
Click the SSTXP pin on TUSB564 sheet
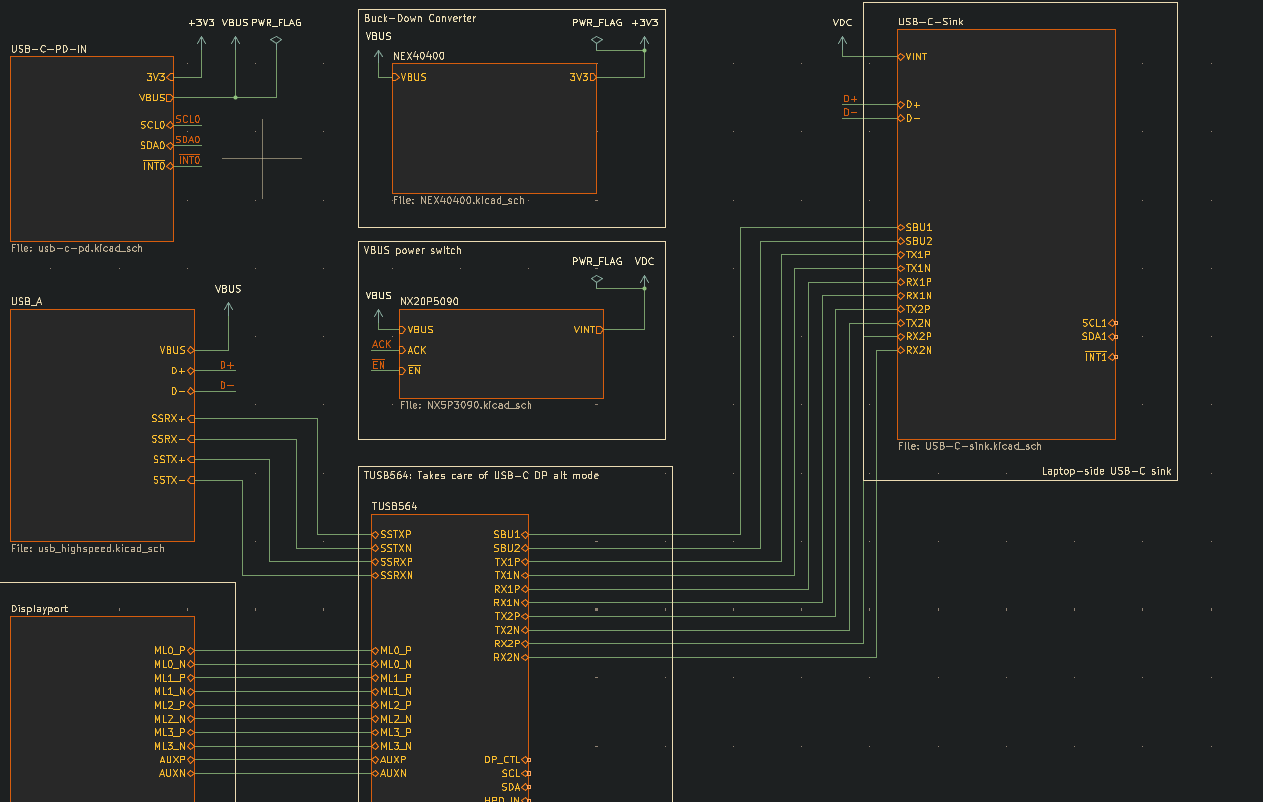[x=392, y=534]
